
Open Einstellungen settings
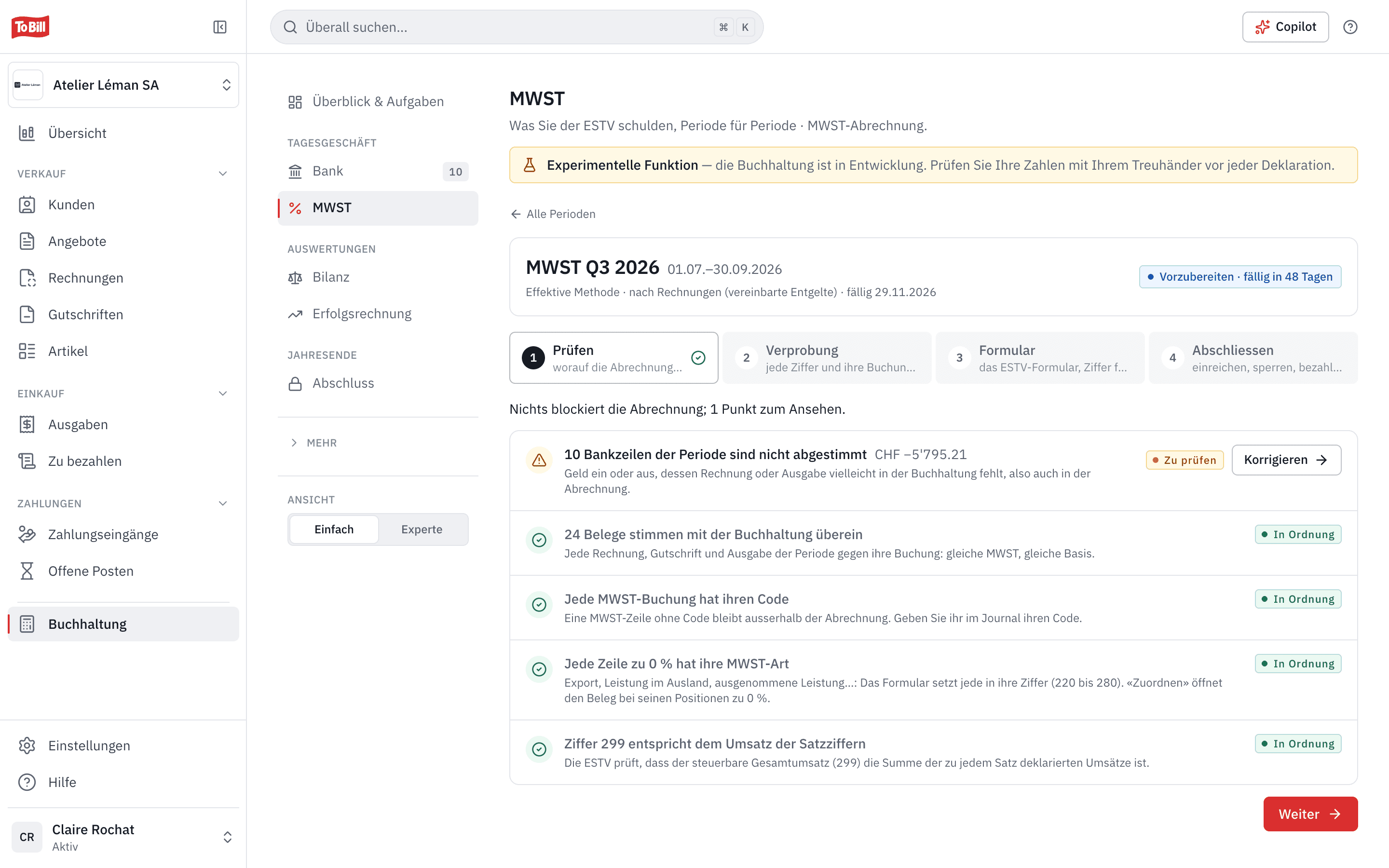click(x=123, y=746)
